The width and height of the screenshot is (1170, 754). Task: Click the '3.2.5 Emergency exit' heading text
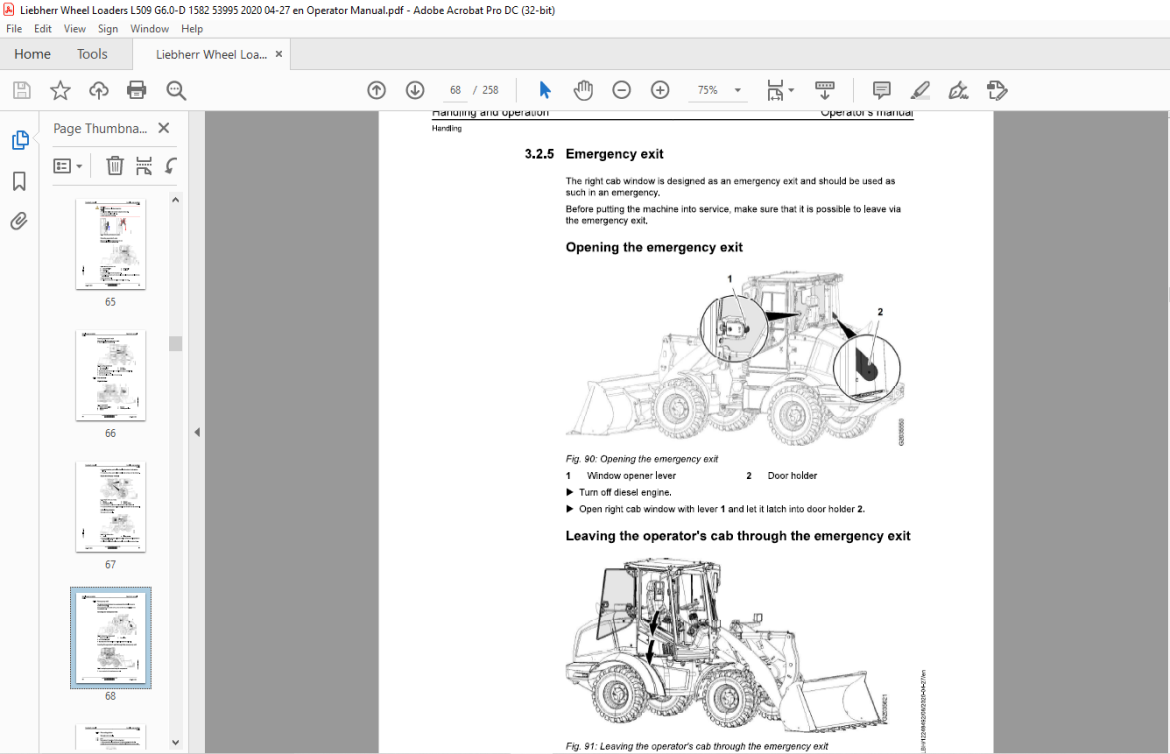[x=594, y=154]
